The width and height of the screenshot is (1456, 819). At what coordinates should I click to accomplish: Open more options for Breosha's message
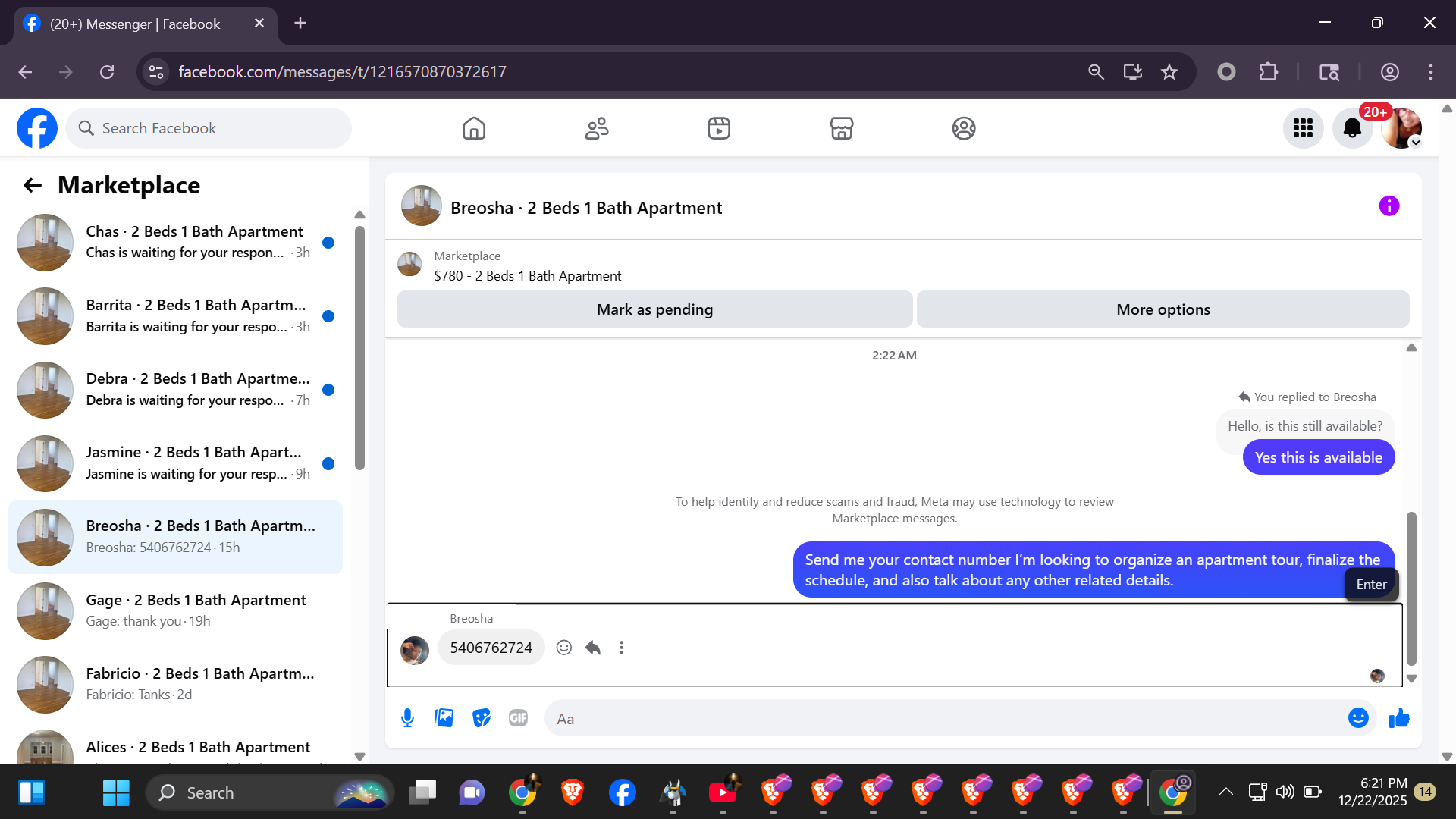[x=622, y=648]
